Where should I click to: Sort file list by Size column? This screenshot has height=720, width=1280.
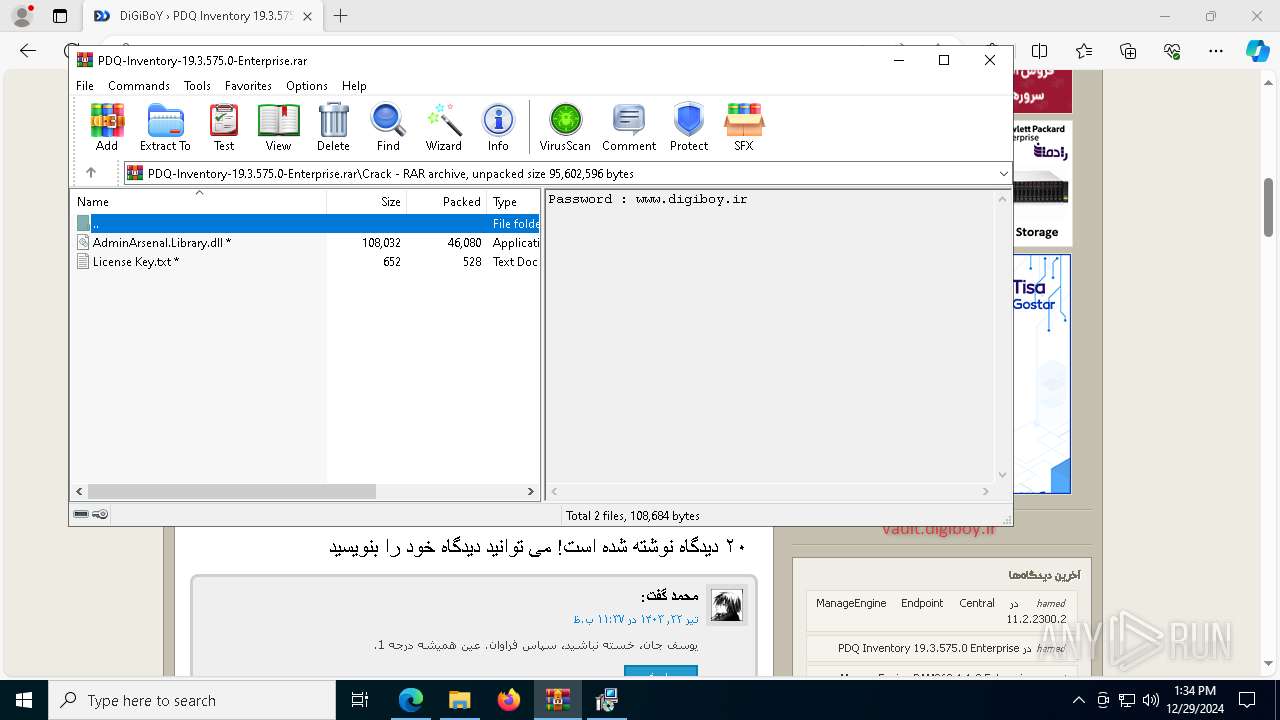(366, 201)
